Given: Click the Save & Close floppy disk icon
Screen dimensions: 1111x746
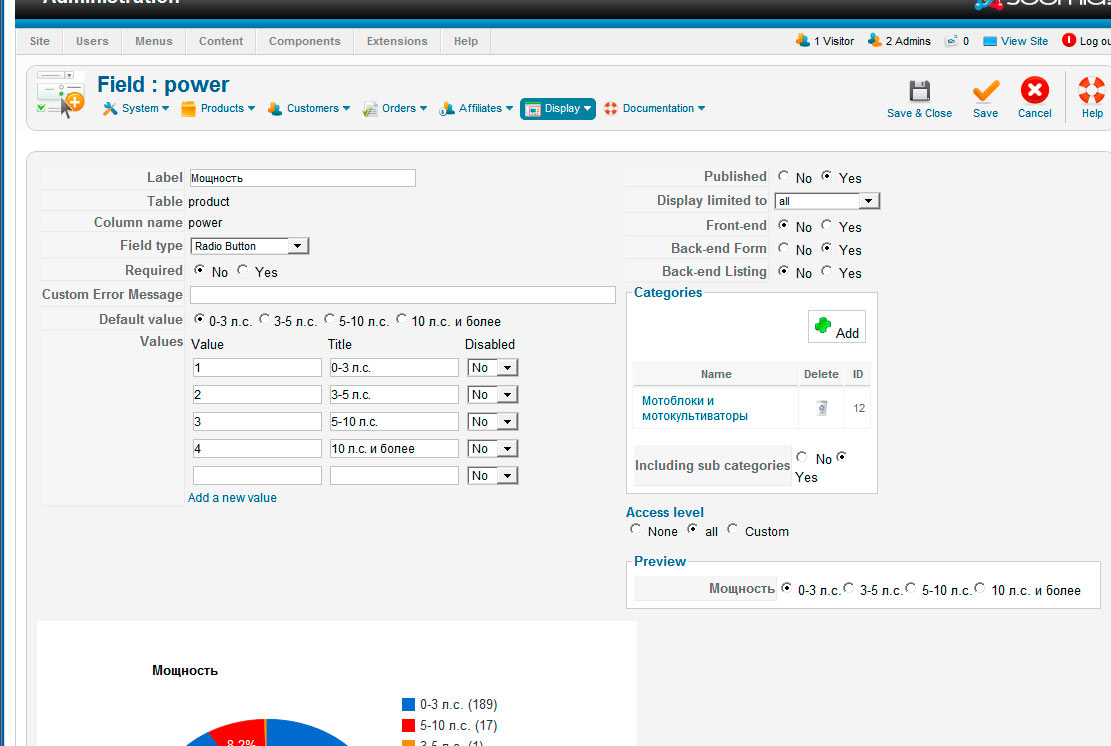Looking at the screenshot, I should pyautogui.click(x=919, y=91).
